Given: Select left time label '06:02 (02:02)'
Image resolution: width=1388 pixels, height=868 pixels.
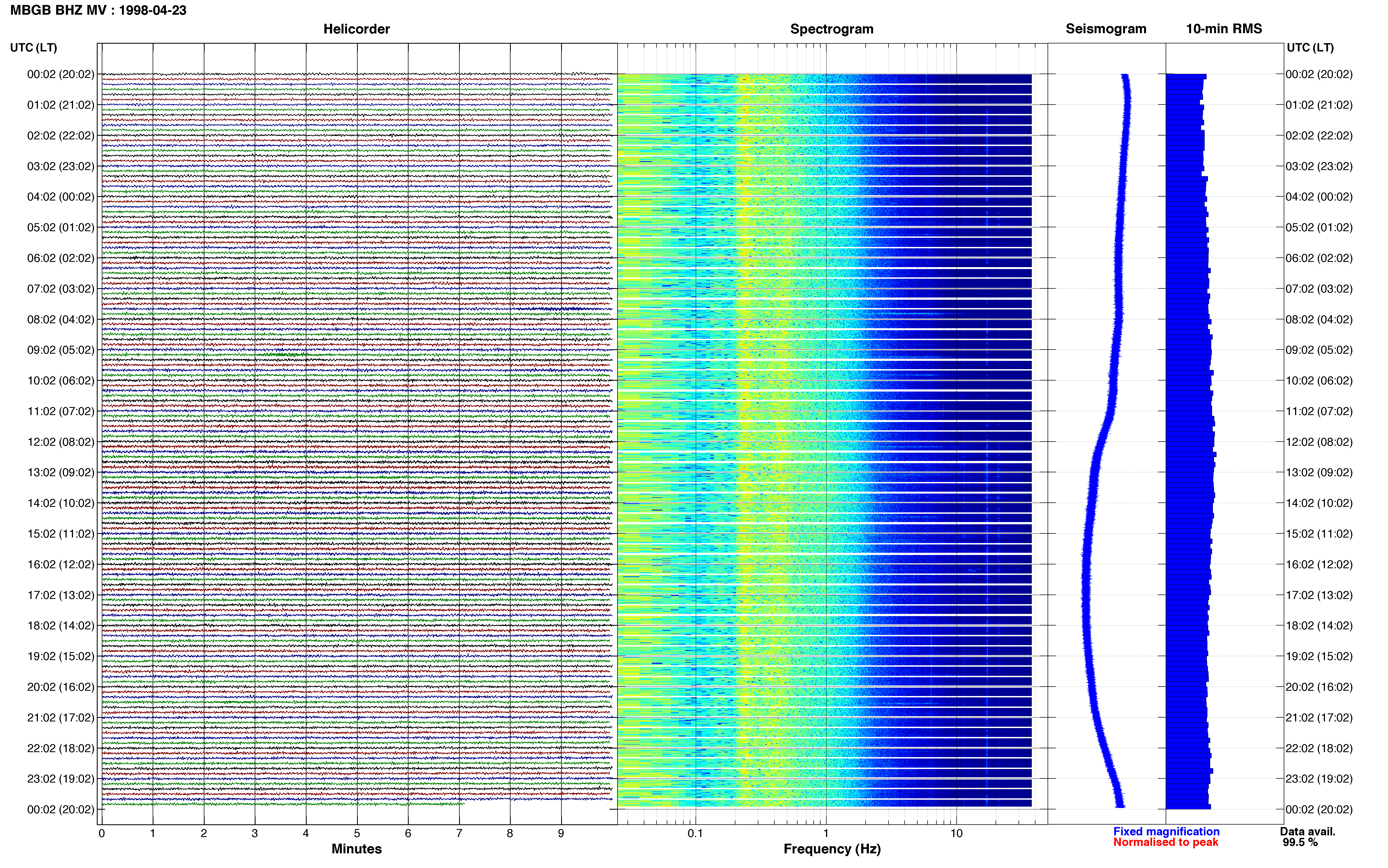Looking at the screenshot, I should point(61,258).
